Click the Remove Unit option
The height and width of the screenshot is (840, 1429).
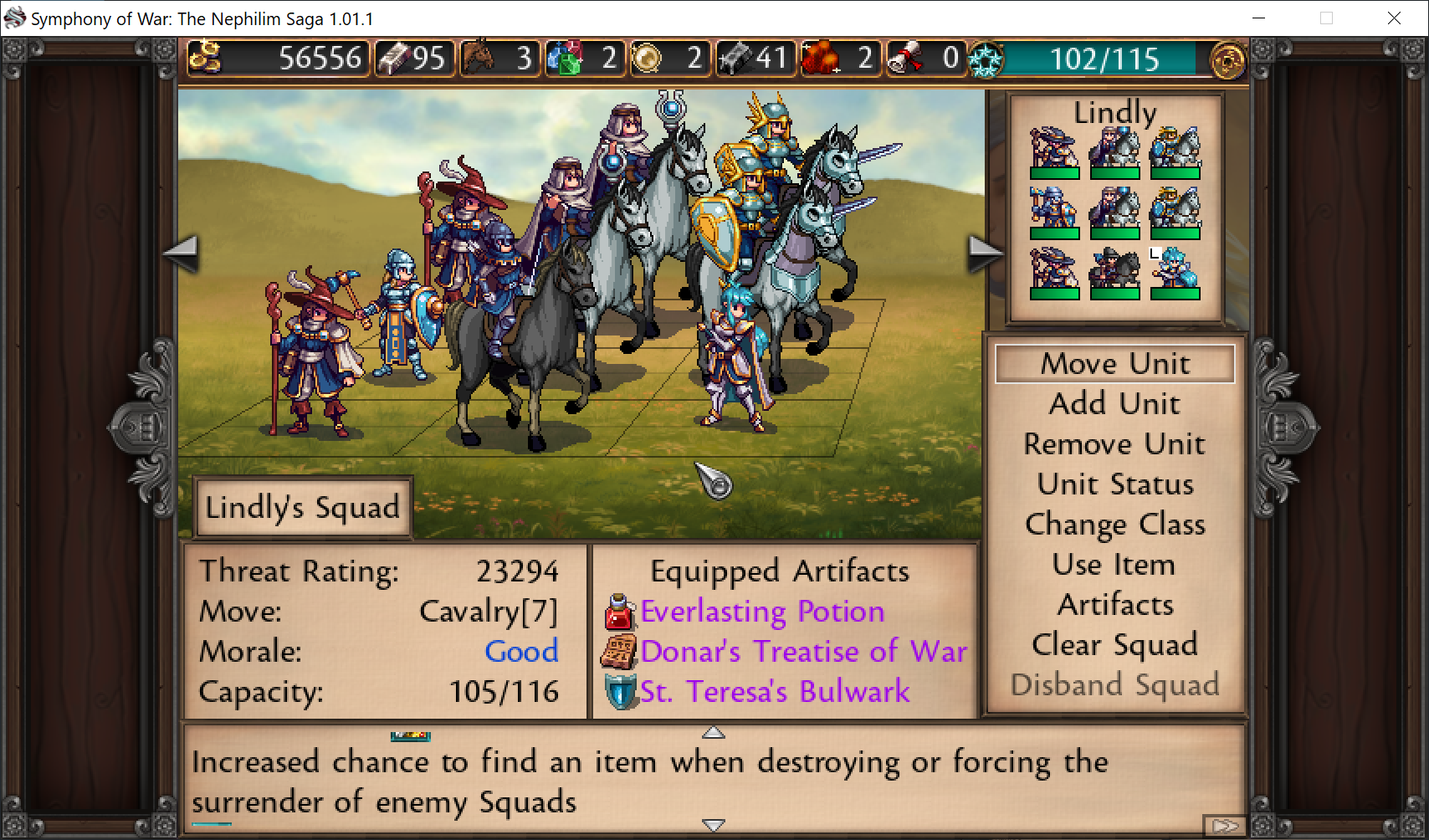[x=1115, y=444]
